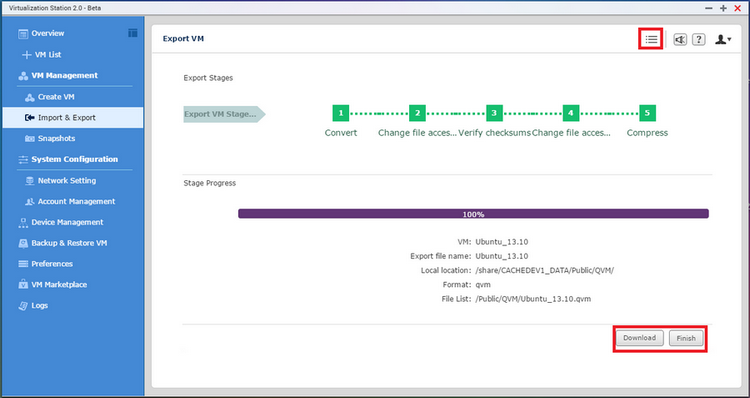The width and height of the screenshot is (750, 398).
Task: Click the Import & Export arrow icon
Action: (30, 118)
